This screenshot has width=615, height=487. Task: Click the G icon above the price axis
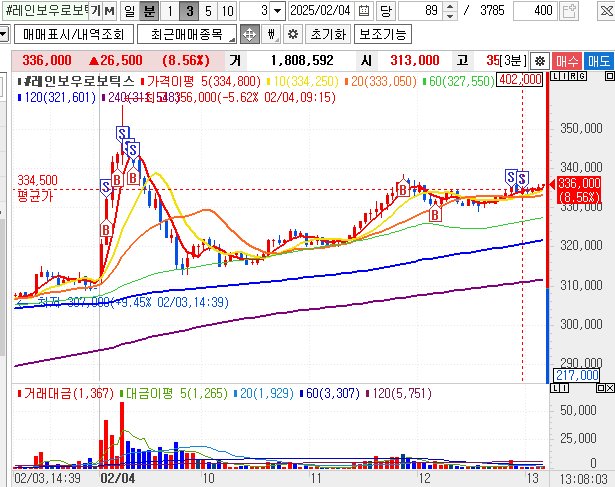tap(582, 76)
